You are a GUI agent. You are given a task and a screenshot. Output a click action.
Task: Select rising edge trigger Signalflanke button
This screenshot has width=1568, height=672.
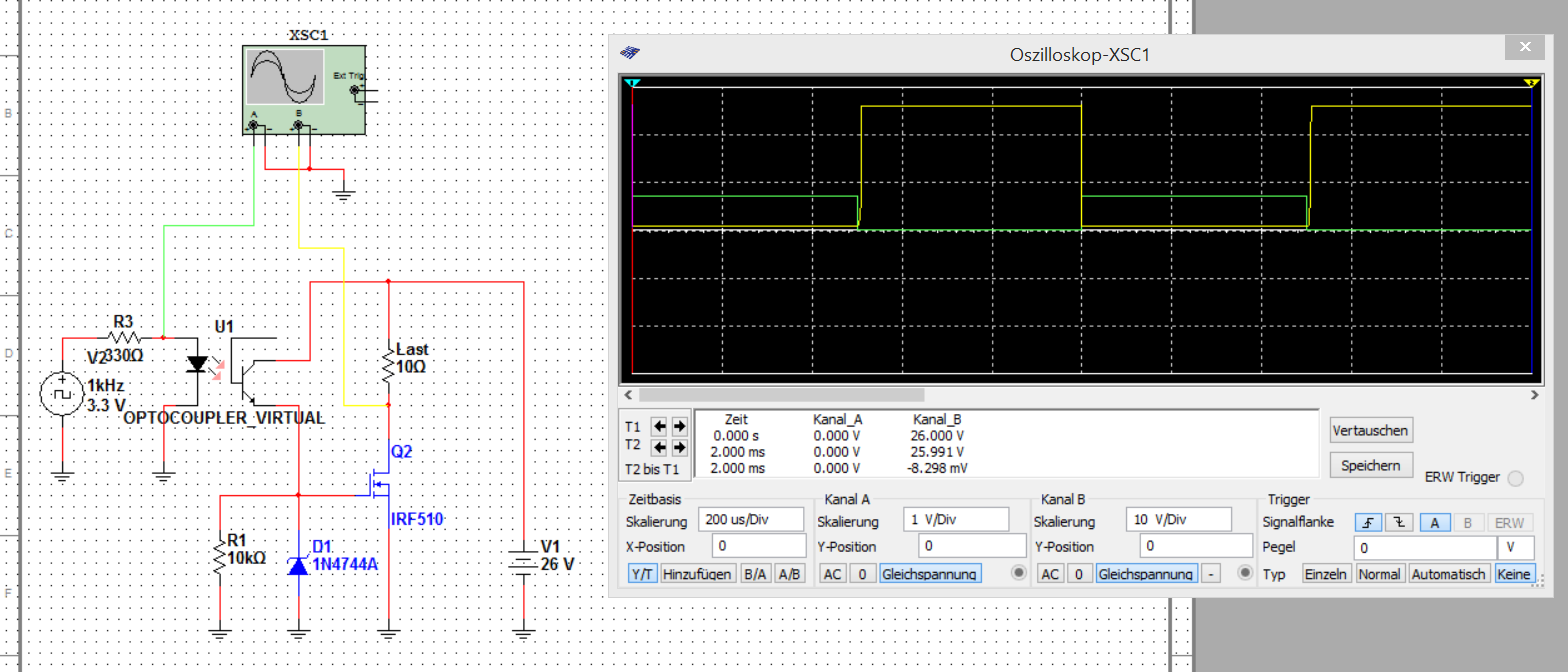pos(1369,522)
